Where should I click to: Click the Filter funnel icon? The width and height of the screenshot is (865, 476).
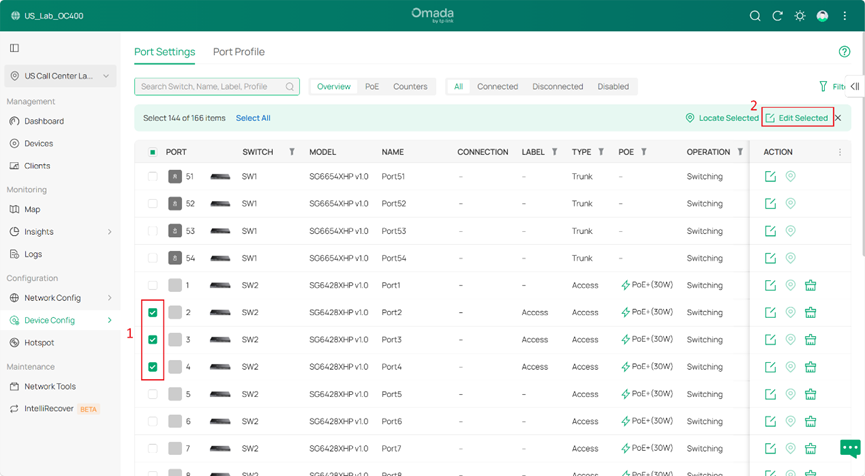[823, 87]
